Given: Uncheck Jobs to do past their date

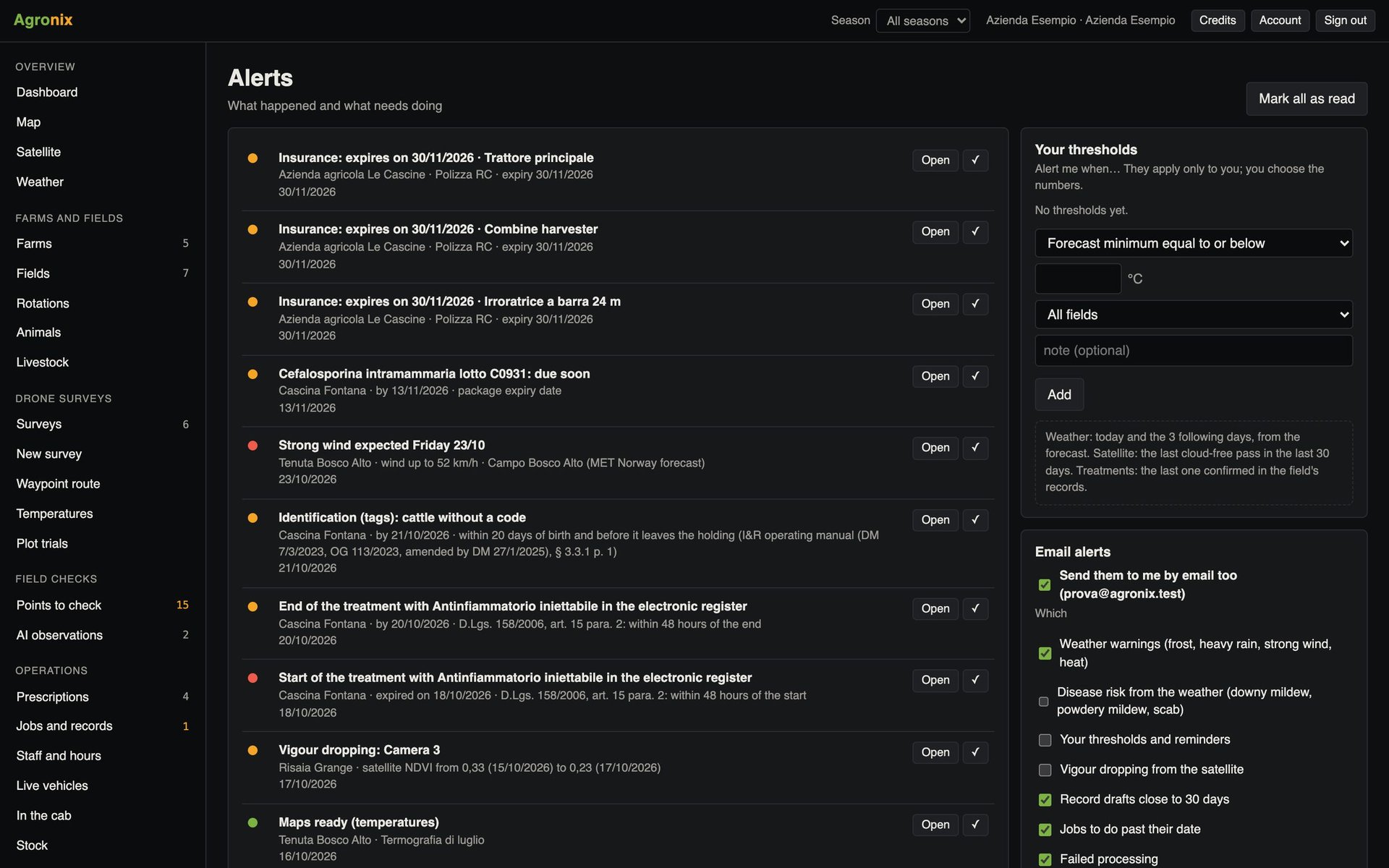Looking at the screenshot, I should pyautogui.click(x=1045, y=830).
